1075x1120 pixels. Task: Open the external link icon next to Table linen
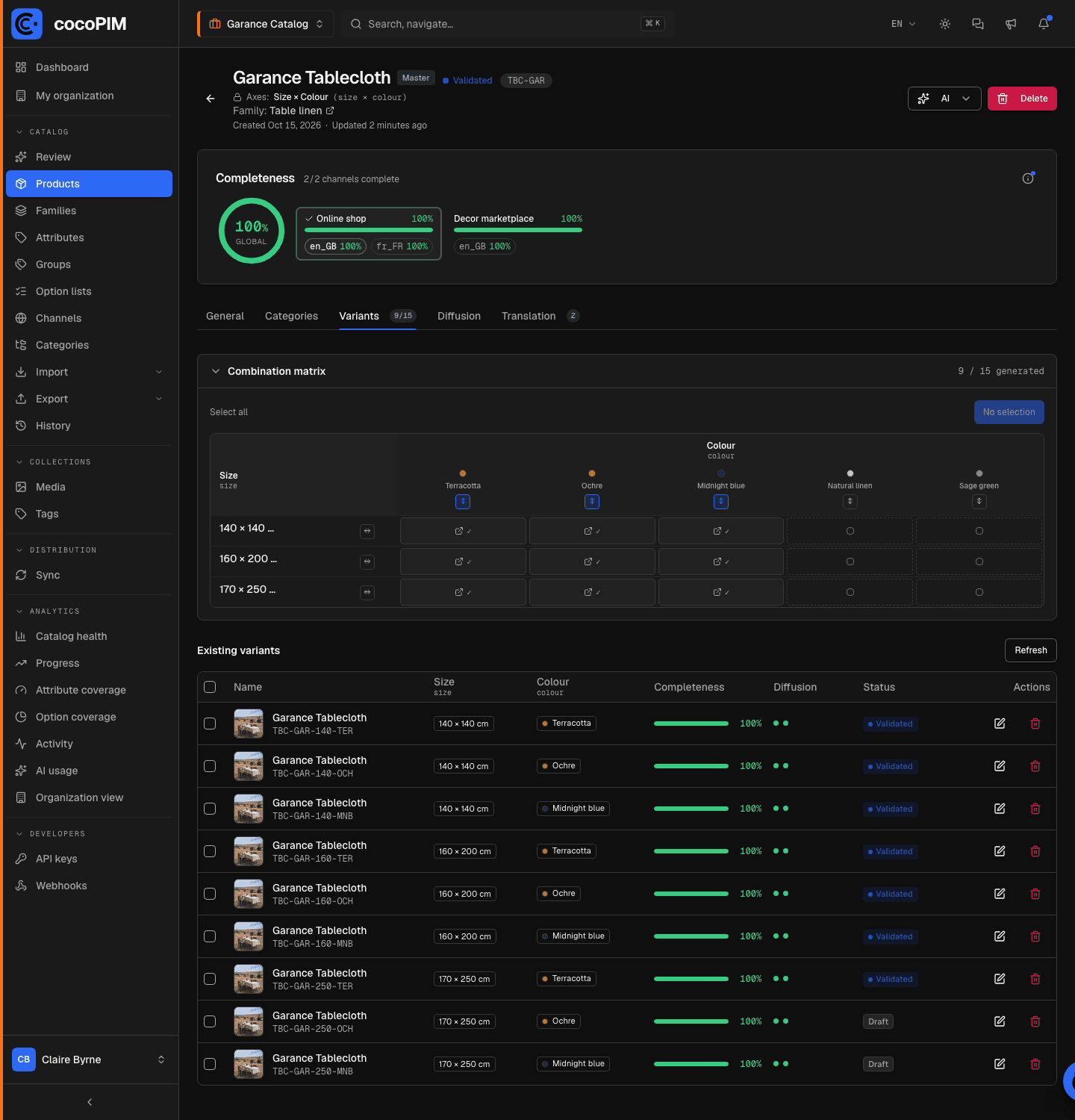pyautogui.click(x=330, y=111)
